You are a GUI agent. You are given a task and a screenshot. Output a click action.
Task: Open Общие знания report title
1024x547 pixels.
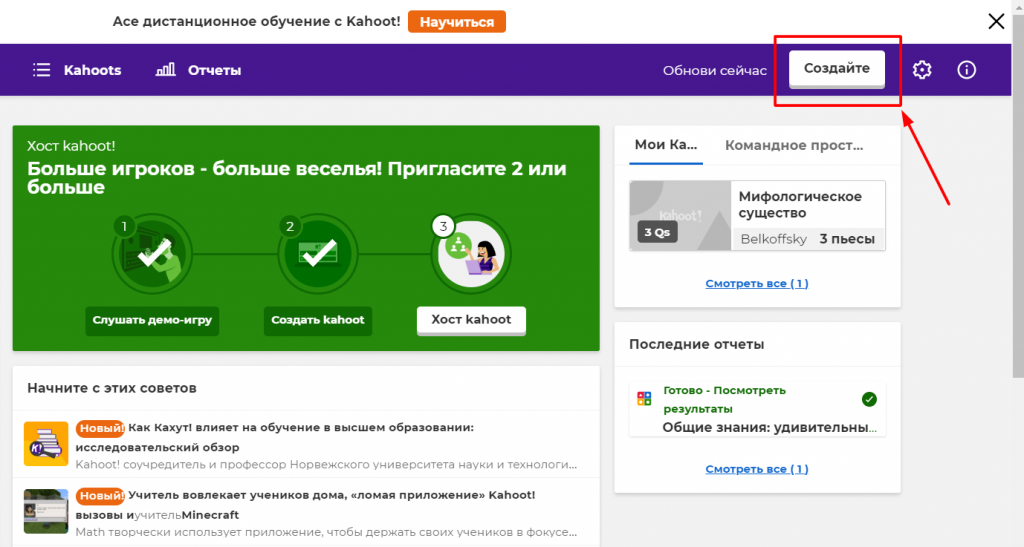click(769, 428)
